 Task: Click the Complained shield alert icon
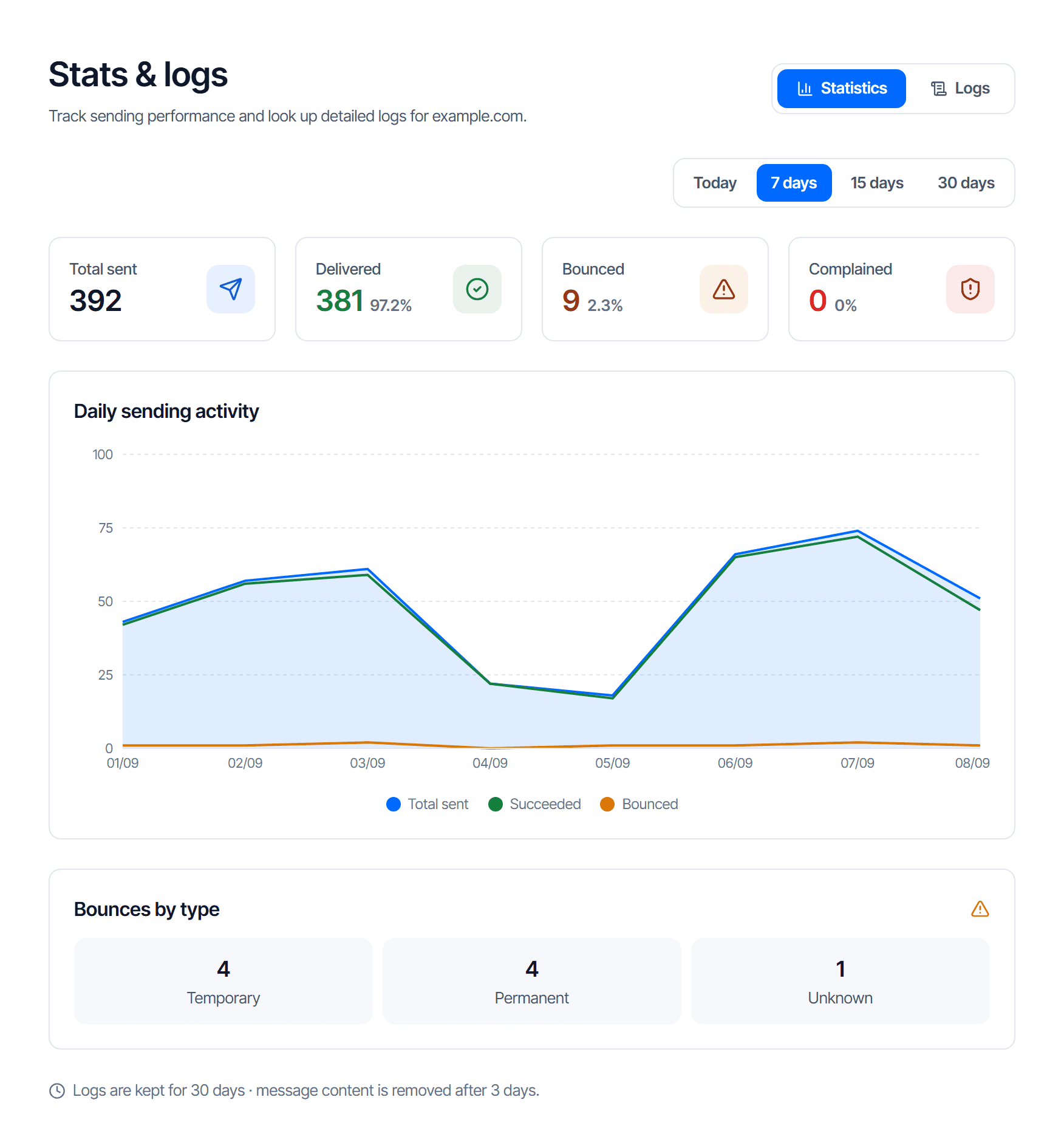[x=970, y=289]
